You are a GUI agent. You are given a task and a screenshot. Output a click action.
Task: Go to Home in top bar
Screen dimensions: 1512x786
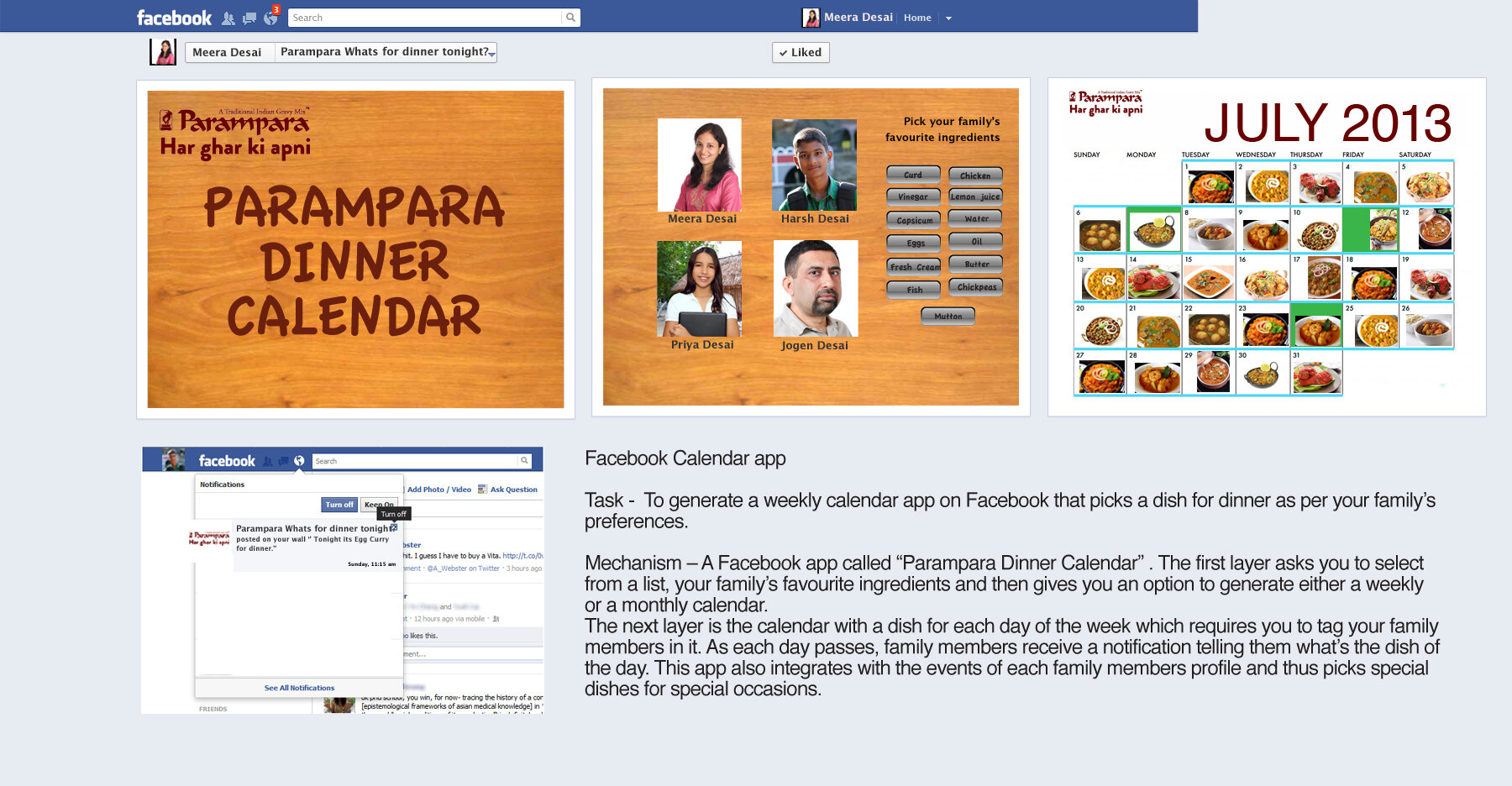[x=917, y=18]
